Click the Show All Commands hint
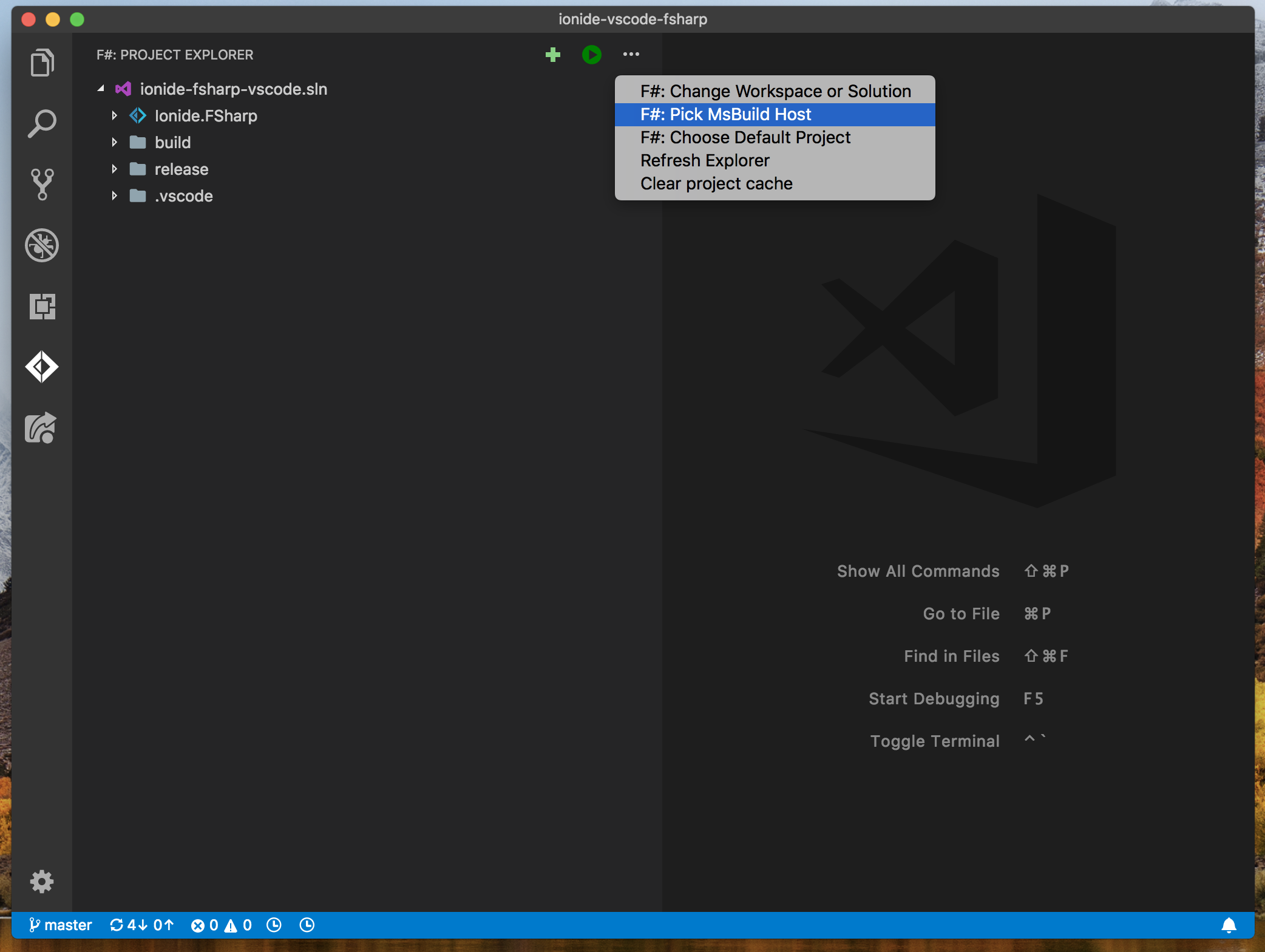This screenshot has height=952, width=1265. [918, 571]
